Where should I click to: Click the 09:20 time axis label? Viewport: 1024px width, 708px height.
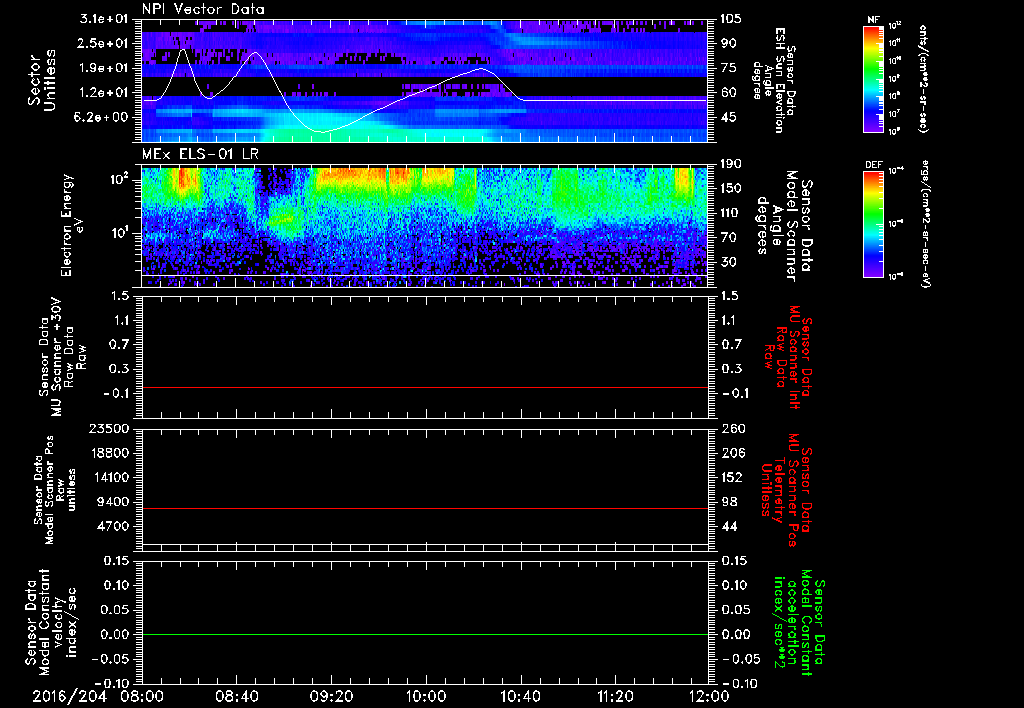coord(332,697)
